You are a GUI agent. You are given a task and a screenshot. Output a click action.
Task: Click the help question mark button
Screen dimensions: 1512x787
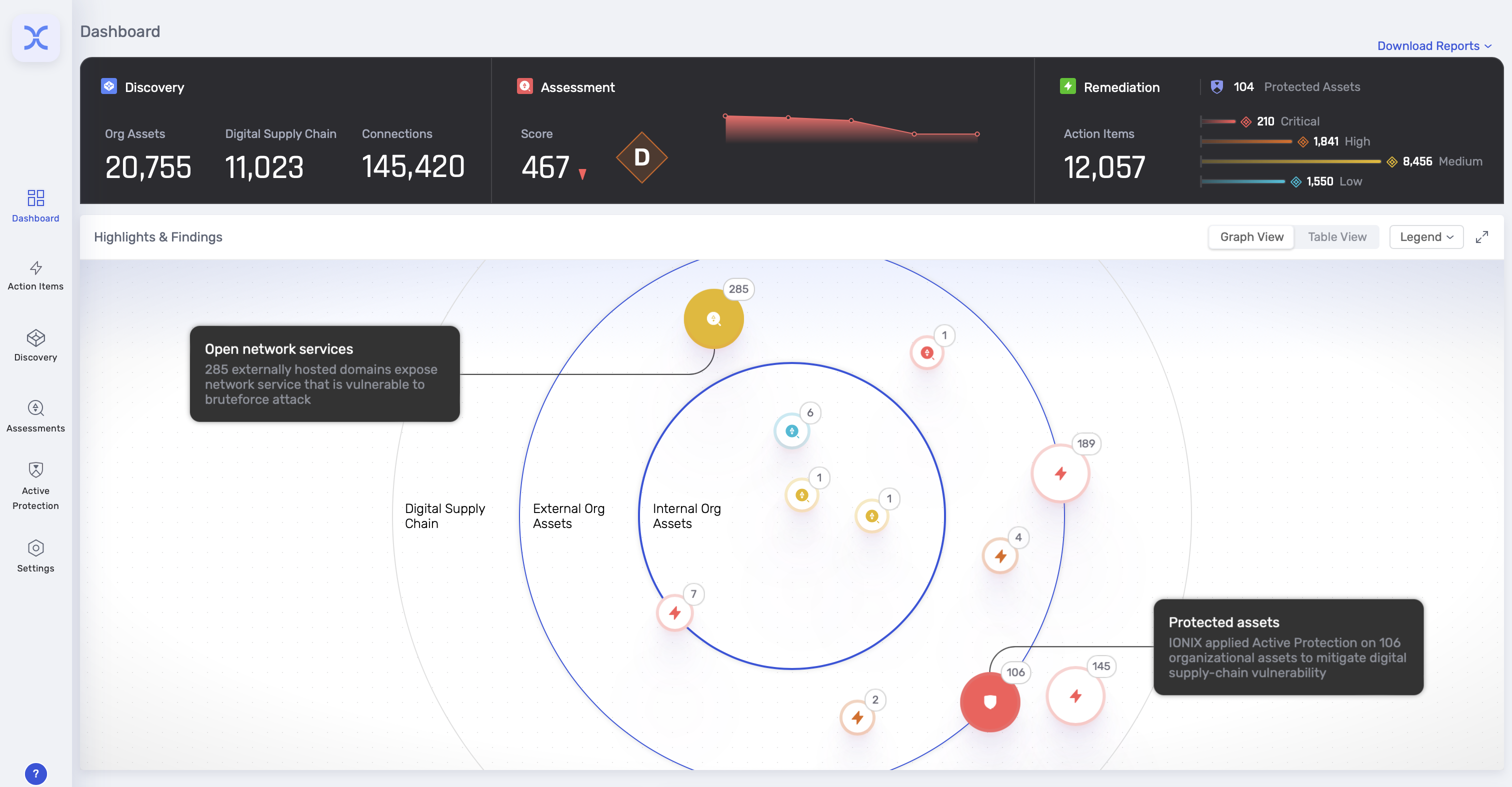36,773
